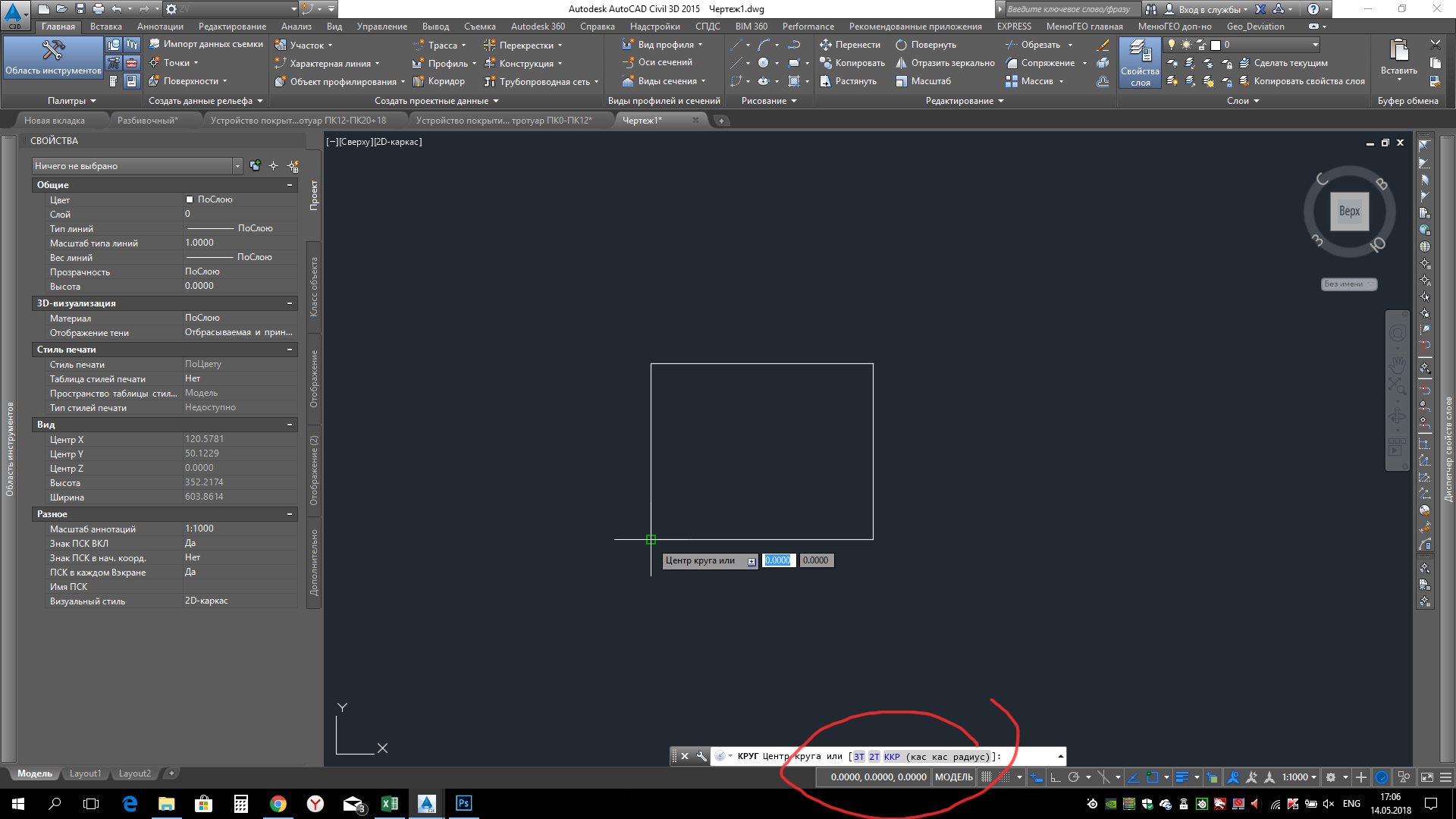Click the Layout1 sheet tab

[85, 773]
